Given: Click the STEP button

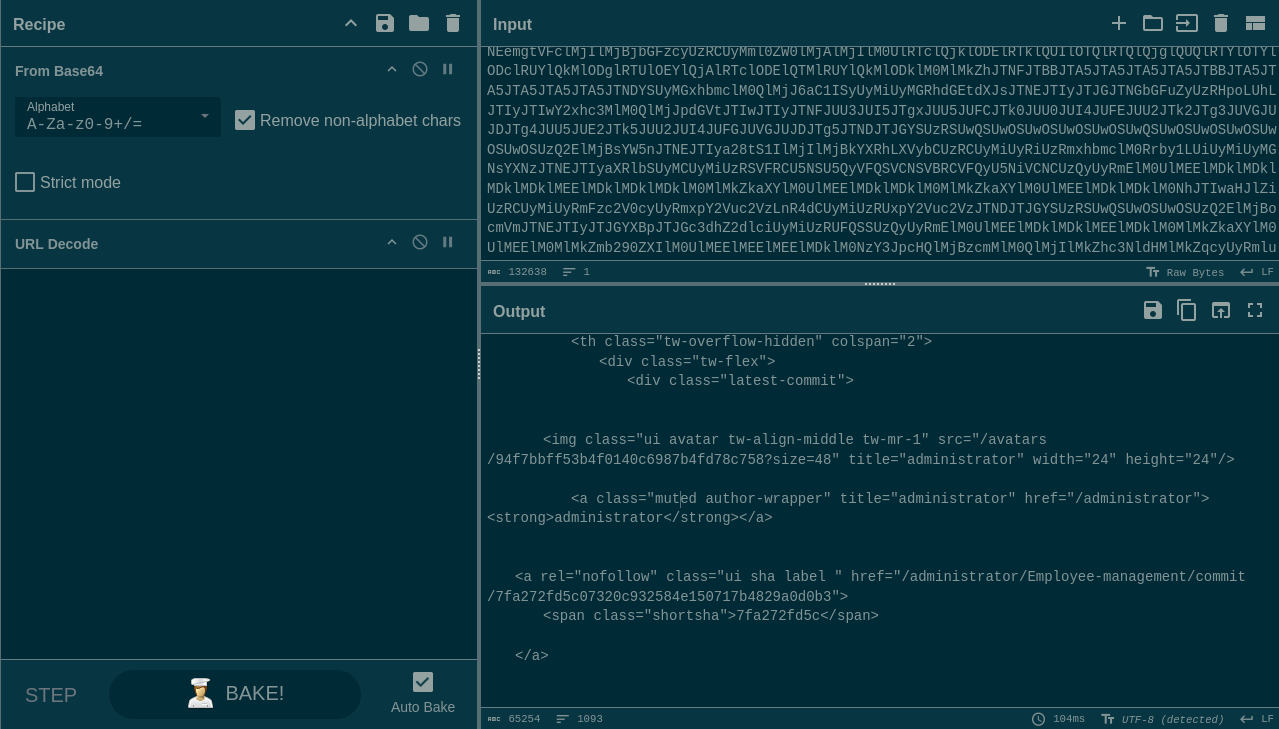Looking at the screenshot, I should 50,695.
